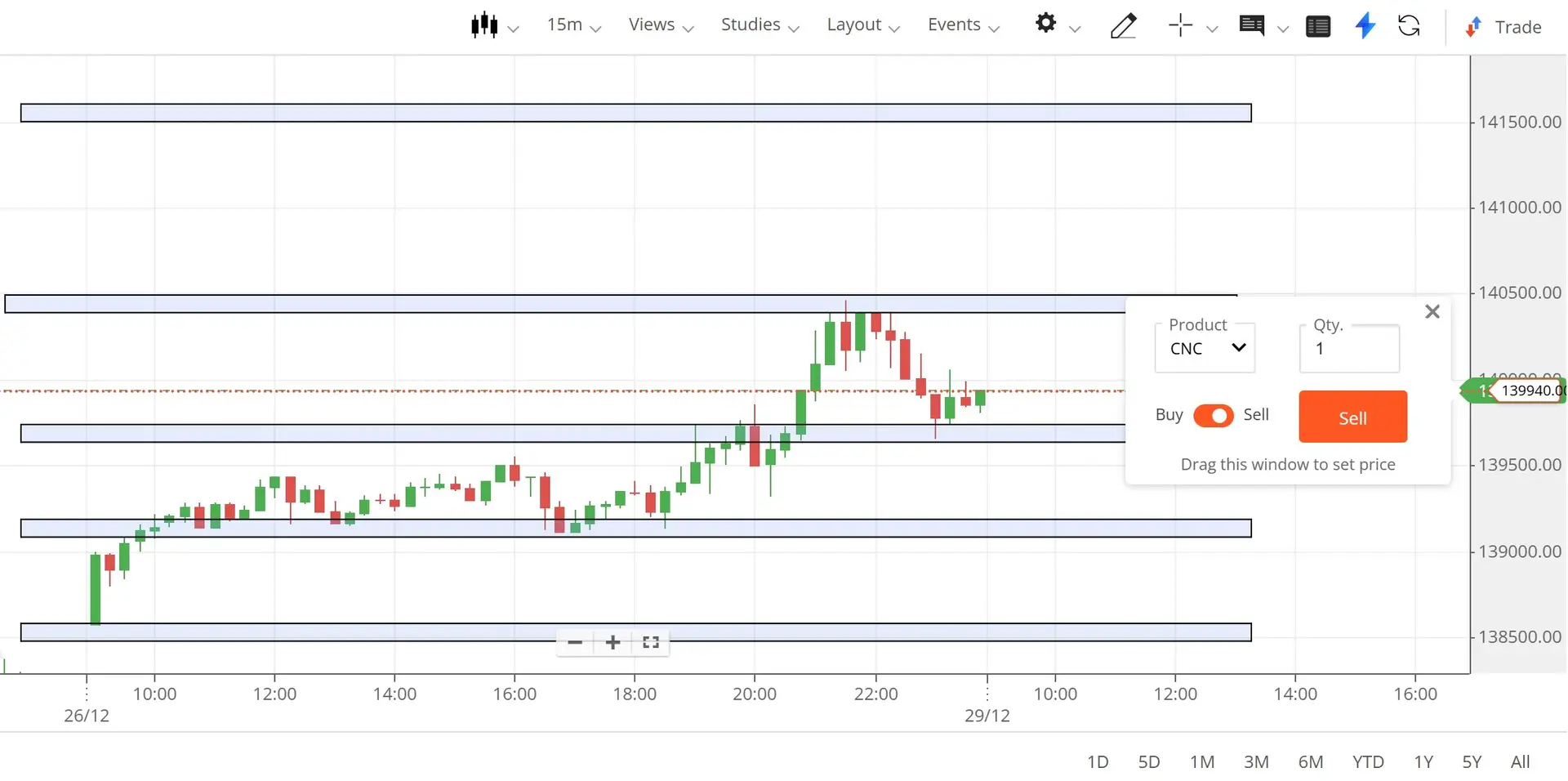This screenshot has height=781, width=1568.
Task: Click the Qty input field
Action: 1348,349
